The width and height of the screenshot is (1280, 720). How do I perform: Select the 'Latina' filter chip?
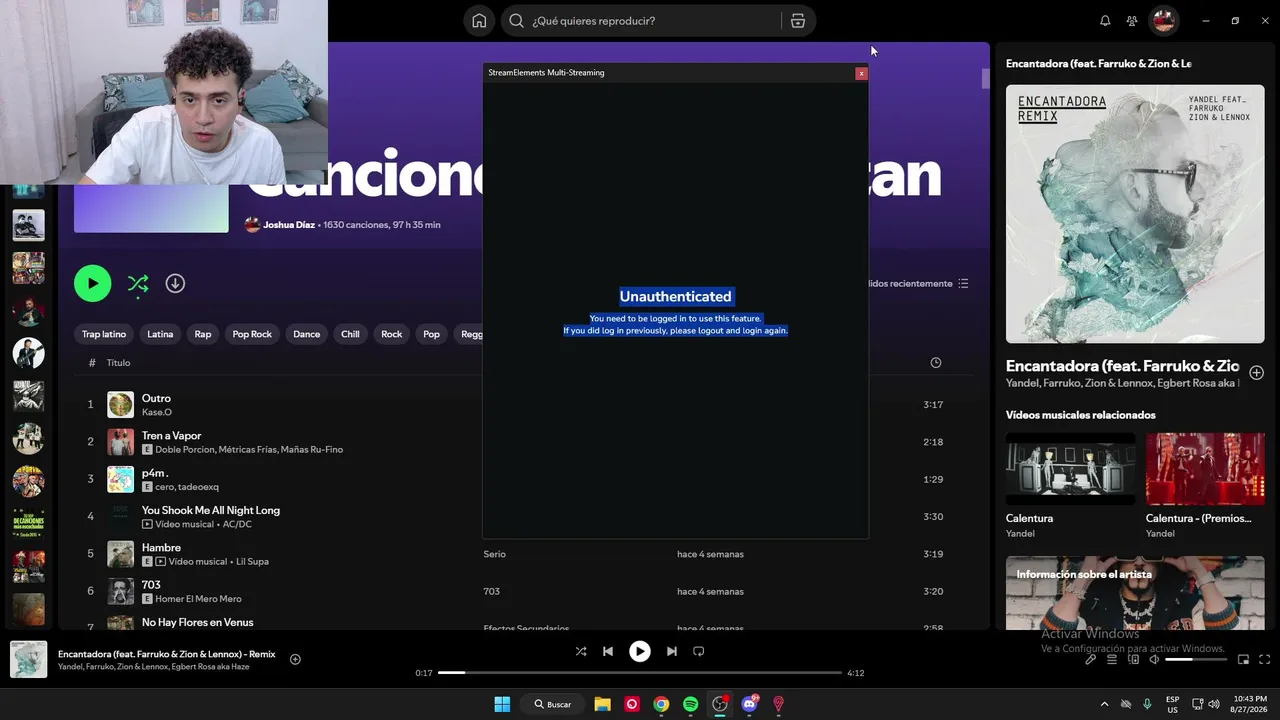pos(160,334)
